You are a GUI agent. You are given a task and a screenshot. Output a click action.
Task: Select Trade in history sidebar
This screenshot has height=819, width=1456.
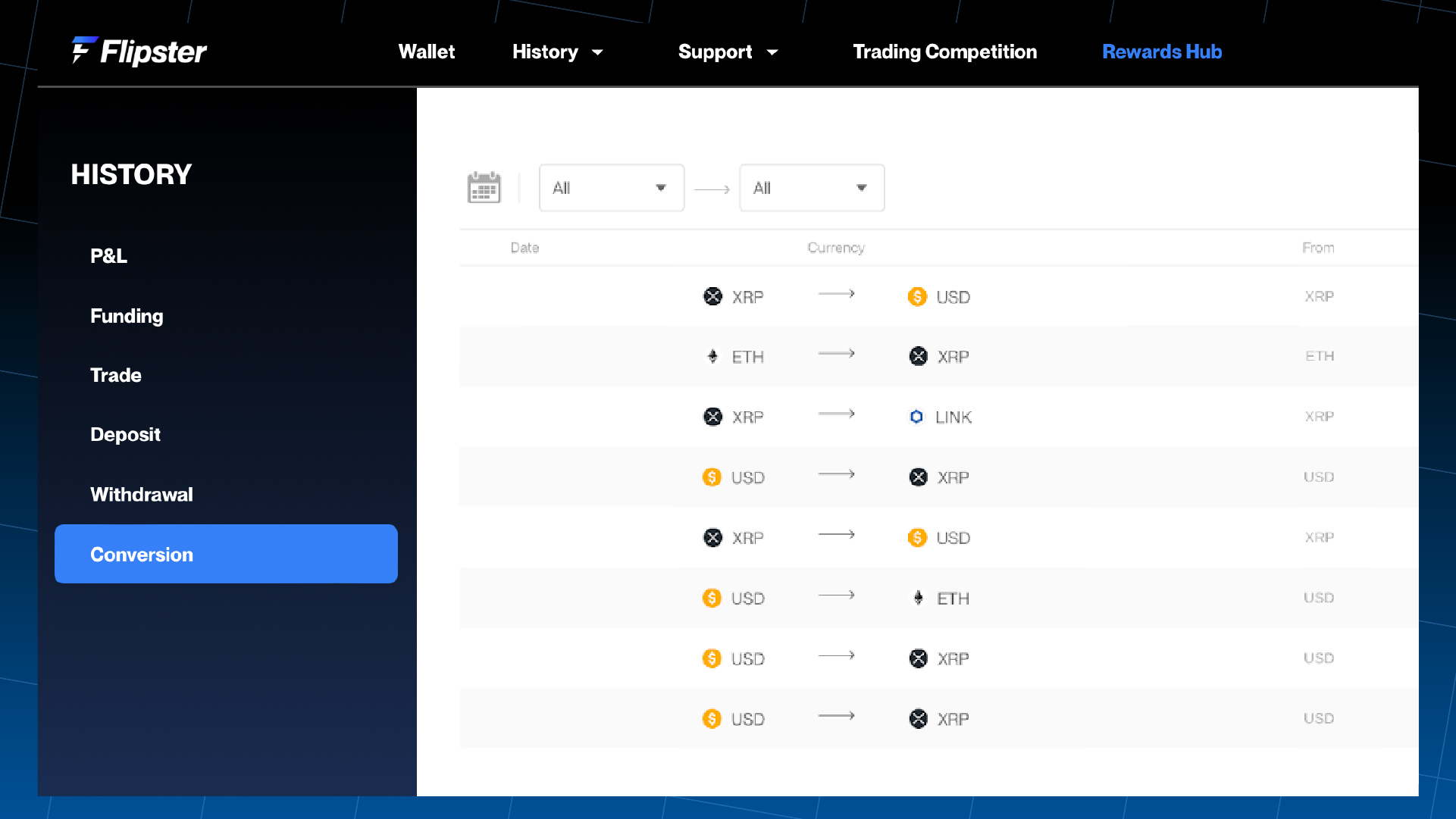(115, 375)
